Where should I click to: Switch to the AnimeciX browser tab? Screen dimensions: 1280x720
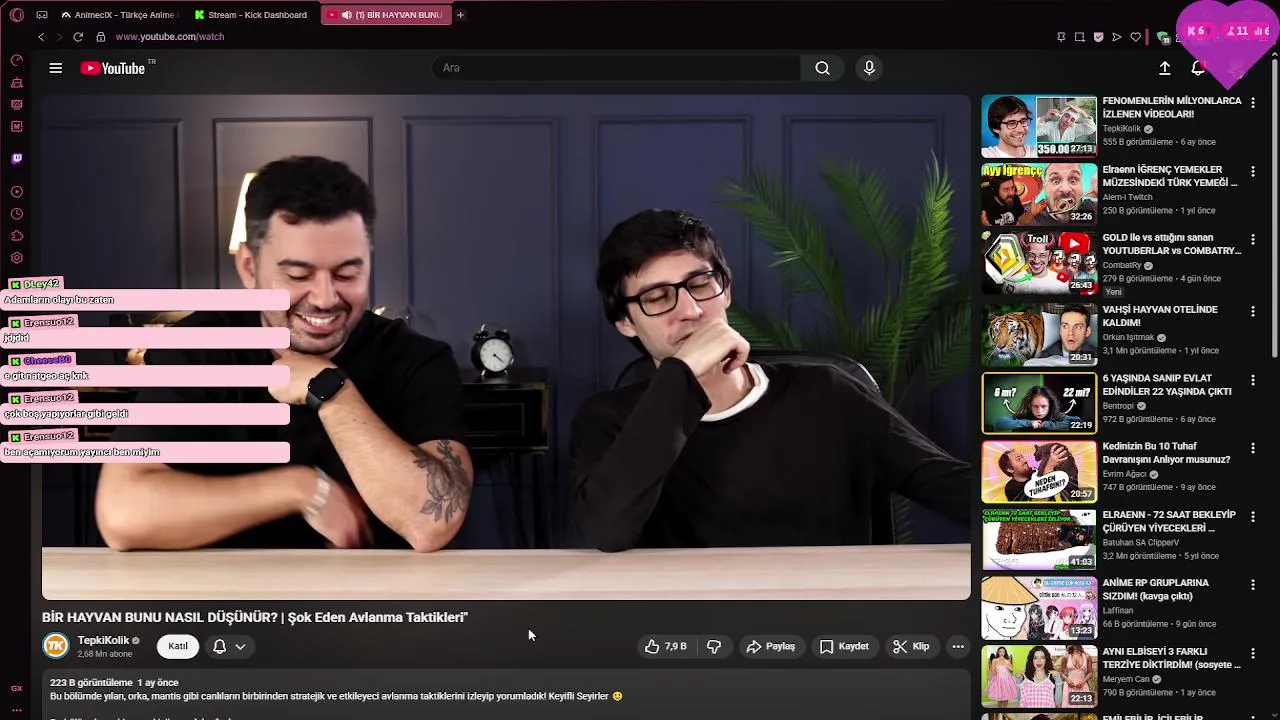click(118, 15)
